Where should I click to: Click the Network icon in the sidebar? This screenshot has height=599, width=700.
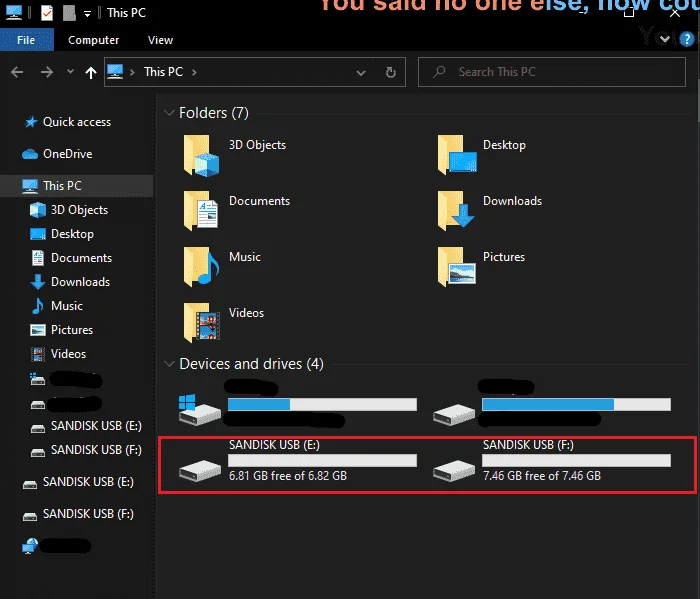pos(30,546)
